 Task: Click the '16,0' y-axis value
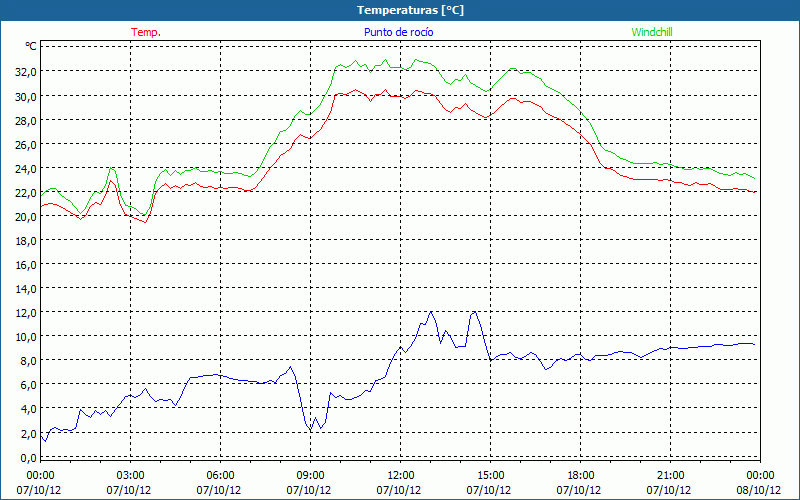[x=26, y=264]
